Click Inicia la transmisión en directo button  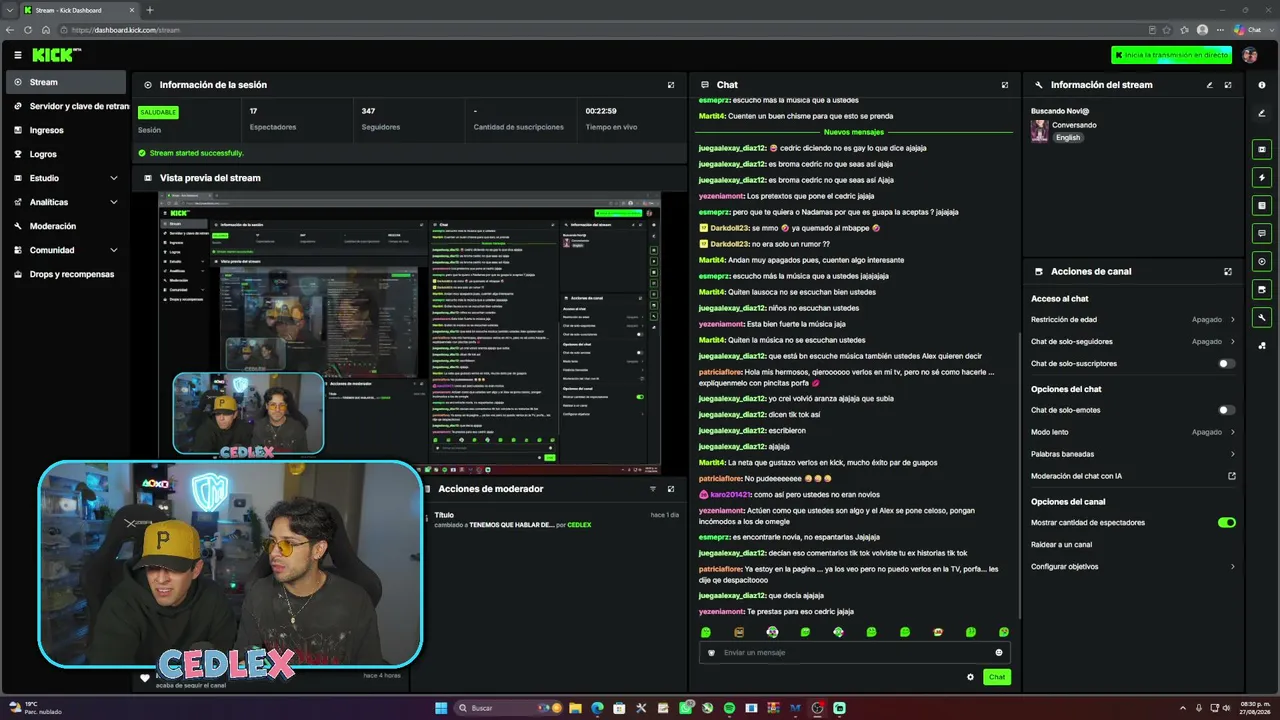pos(1172,55)
